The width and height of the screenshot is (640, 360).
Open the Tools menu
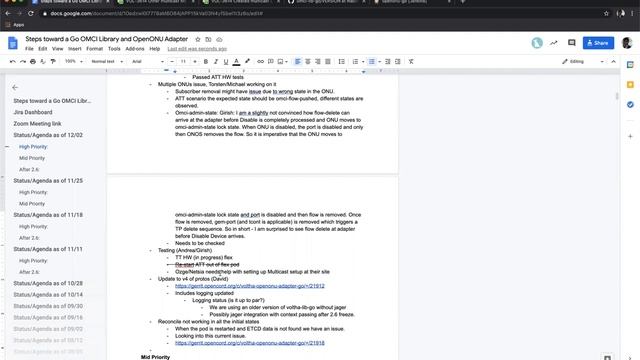click(x=114, y=49)
